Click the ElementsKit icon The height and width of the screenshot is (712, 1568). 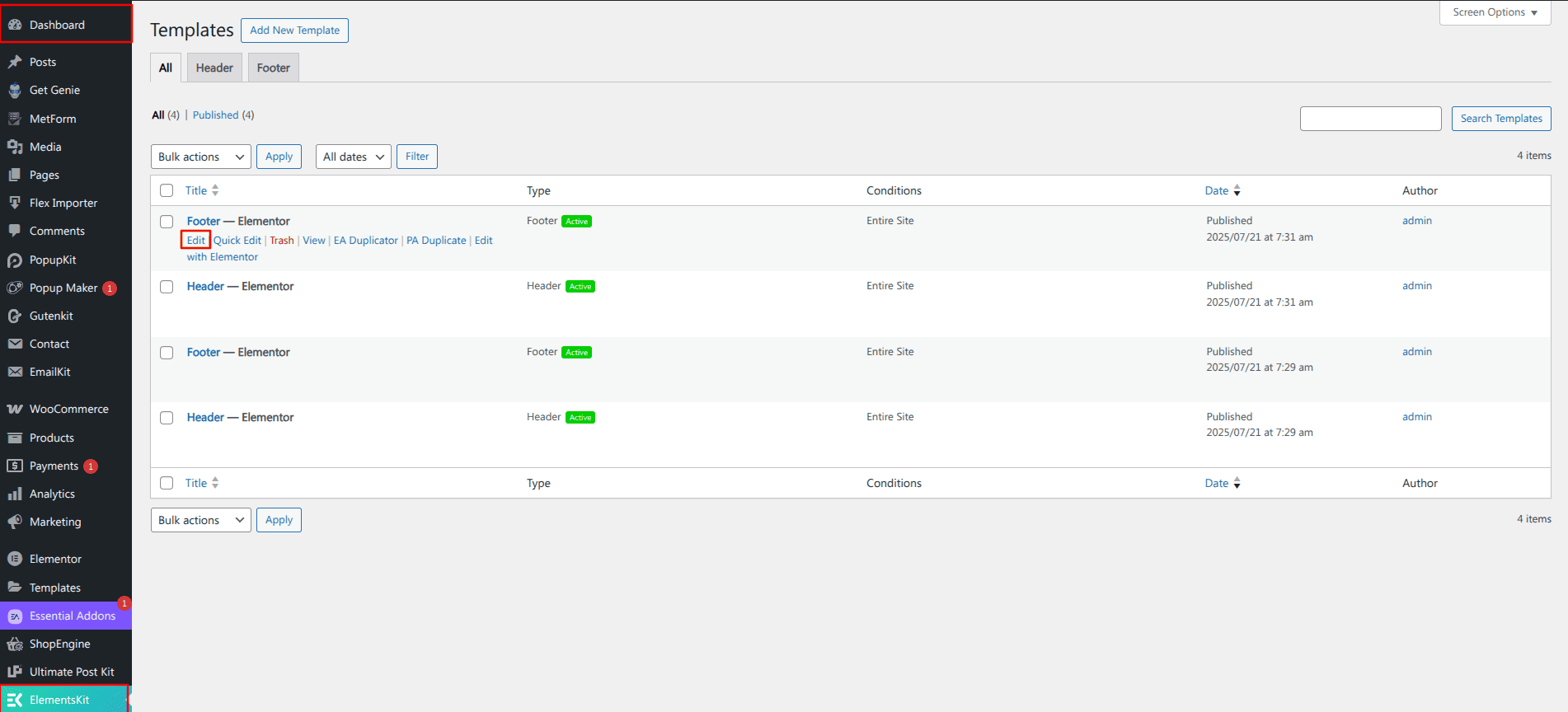[15, 700]
